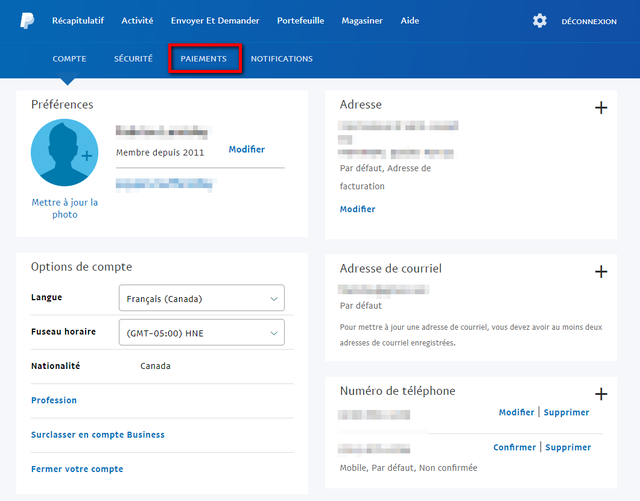Expand the Fuseau horaire dropdown

coord(201,332)
